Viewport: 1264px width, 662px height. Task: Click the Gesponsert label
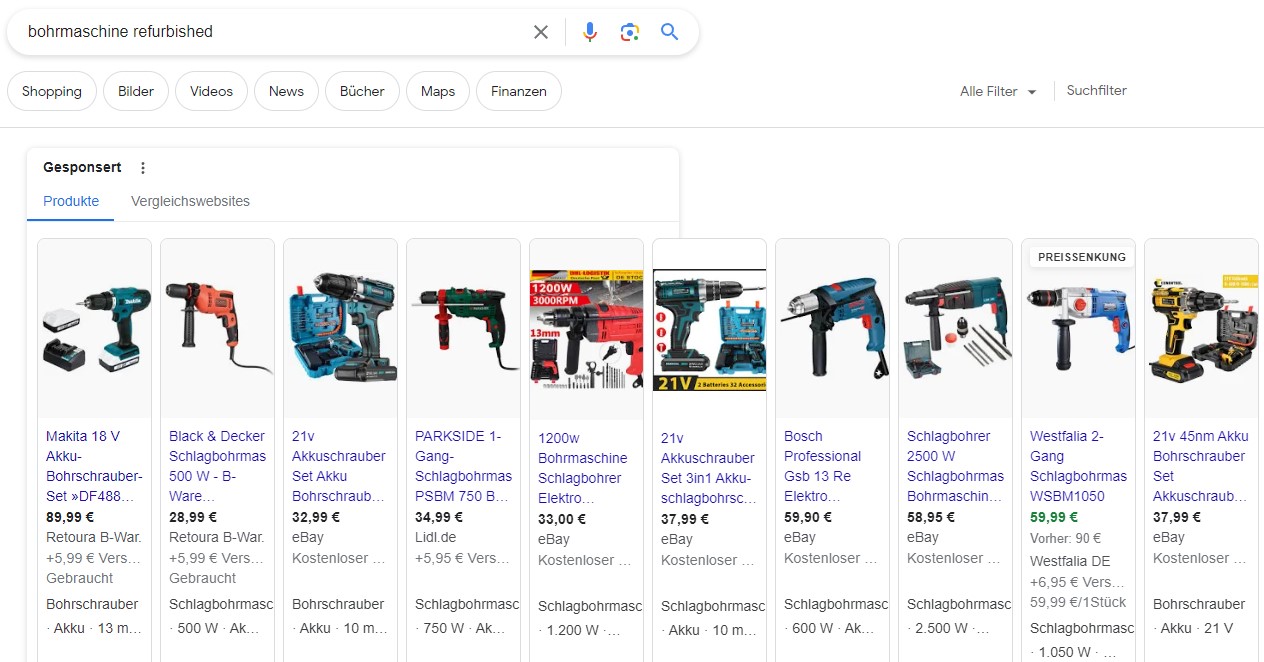coord(82,167)
